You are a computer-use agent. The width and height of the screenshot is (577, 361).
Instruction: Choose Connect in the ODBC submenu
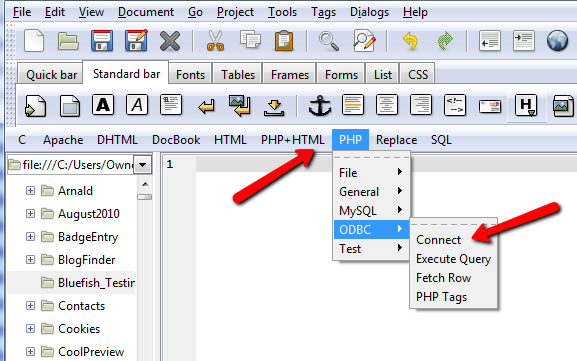point(438,240)
